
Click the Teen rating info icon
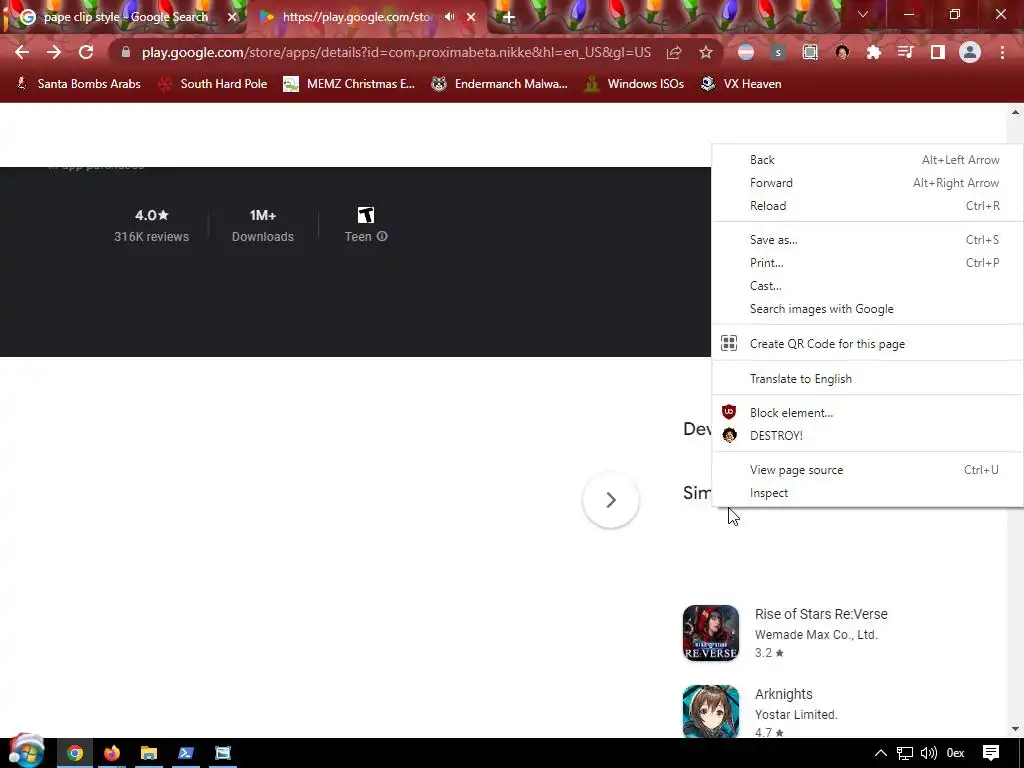point(382,236)
